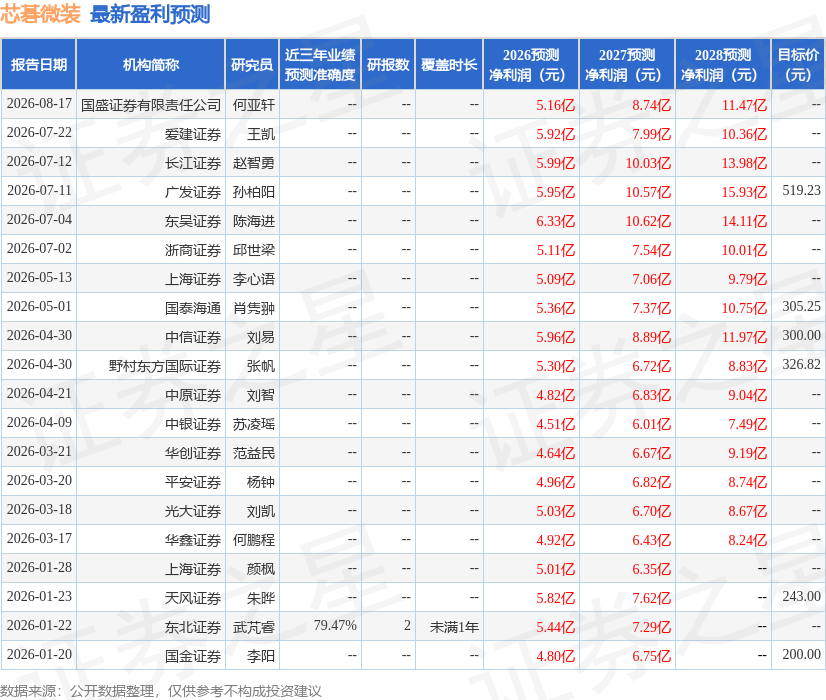Click the 近三年业绩预测准确度 header
Image resolution: width=826 pixels, height=700 pixels.
[x=320, y=64]
